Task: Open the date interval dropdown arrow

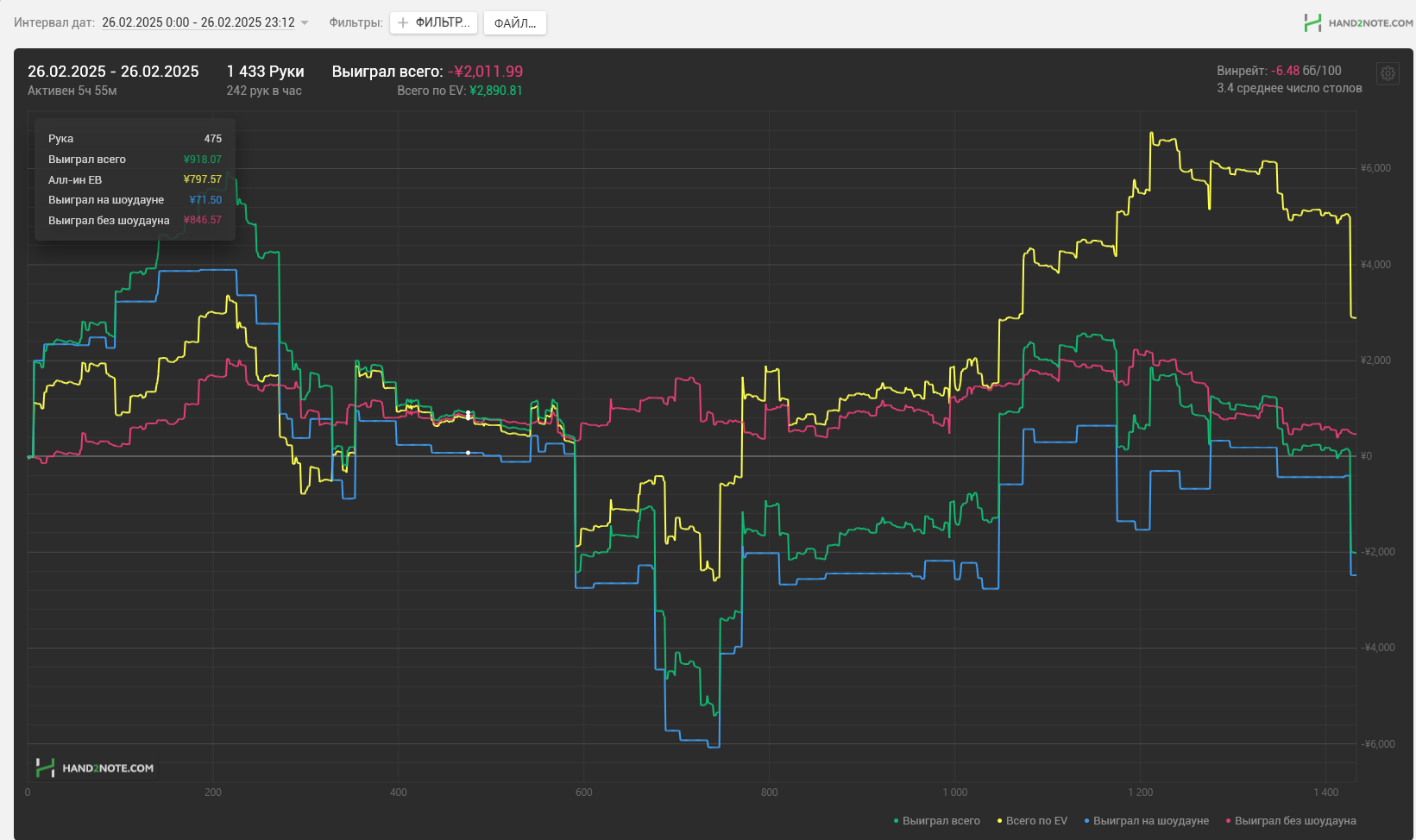Action: pyautogui.click(x=304, y=23)
